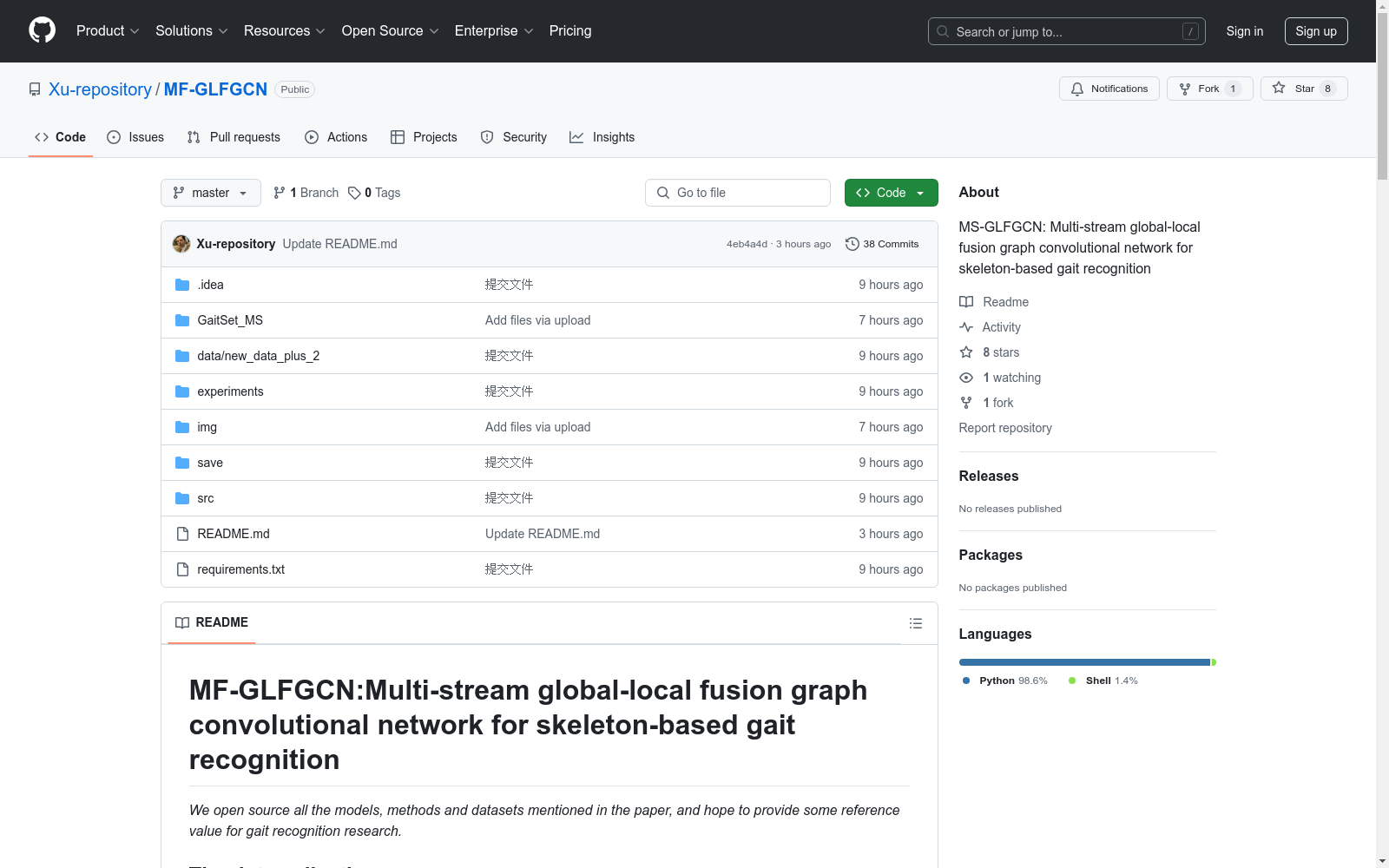The height and width of the screenshot is (868, 1389).
Task: Click the img folder icon
Action: (x=182, y=427)
